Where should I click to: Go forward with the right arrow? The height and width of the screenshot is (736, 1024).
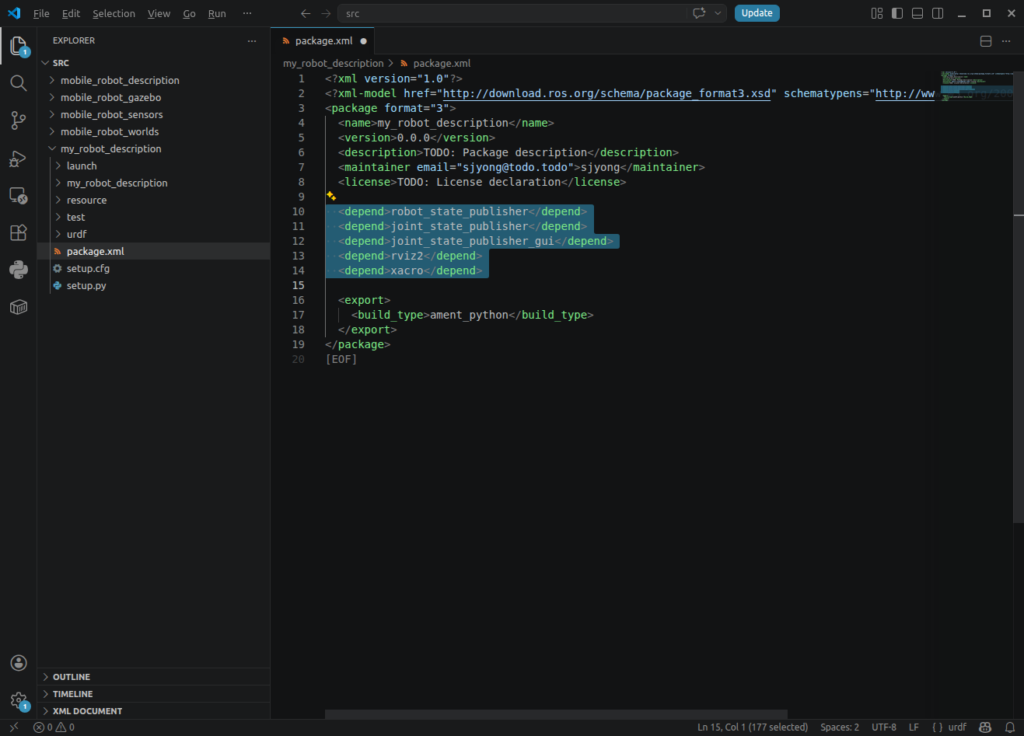(326, 13)
